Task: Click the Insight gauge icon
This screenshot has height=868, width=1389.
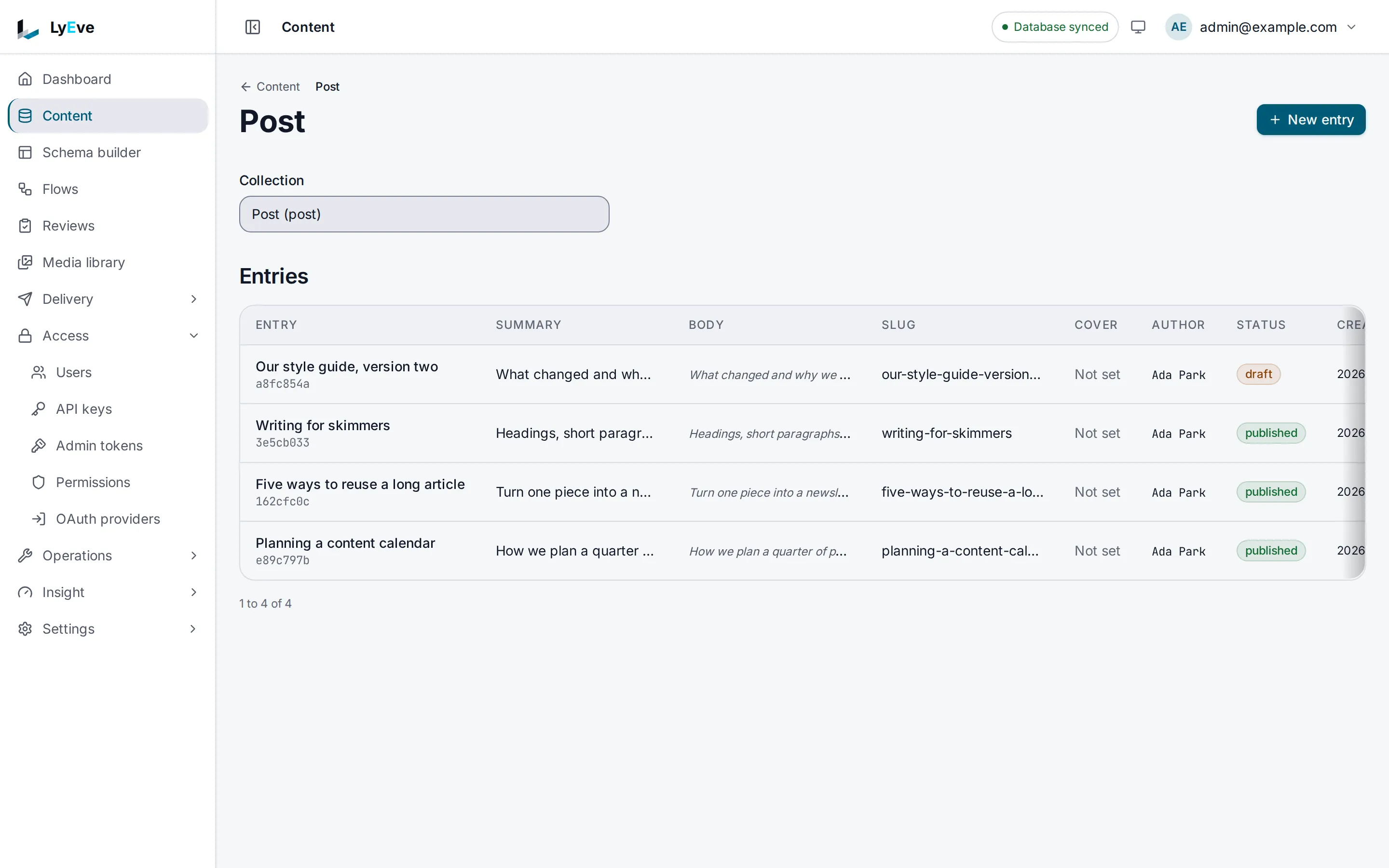Action: (x=25, y=592)
